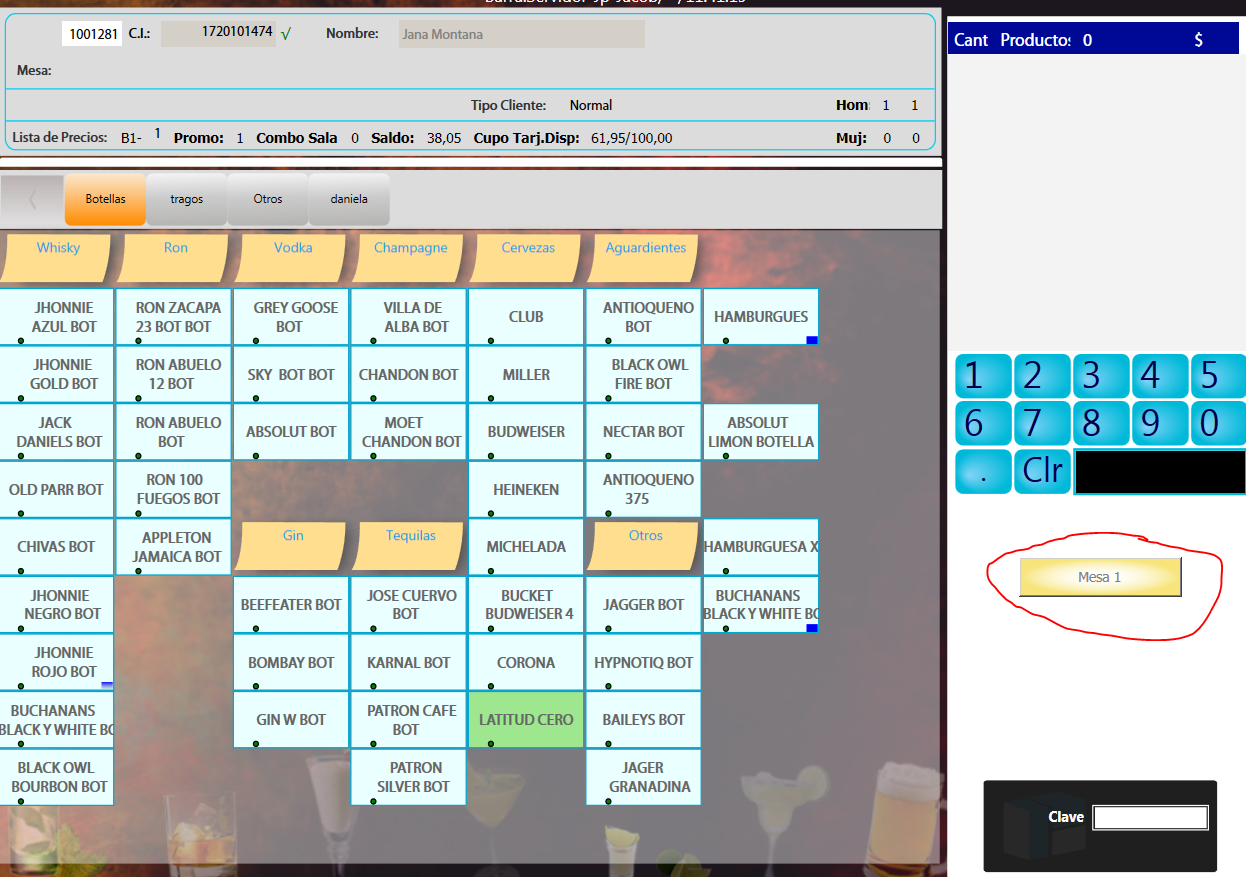Add MILLER beer product
1246x877 pixels.
pyautogui.click(x=526, y=374)
